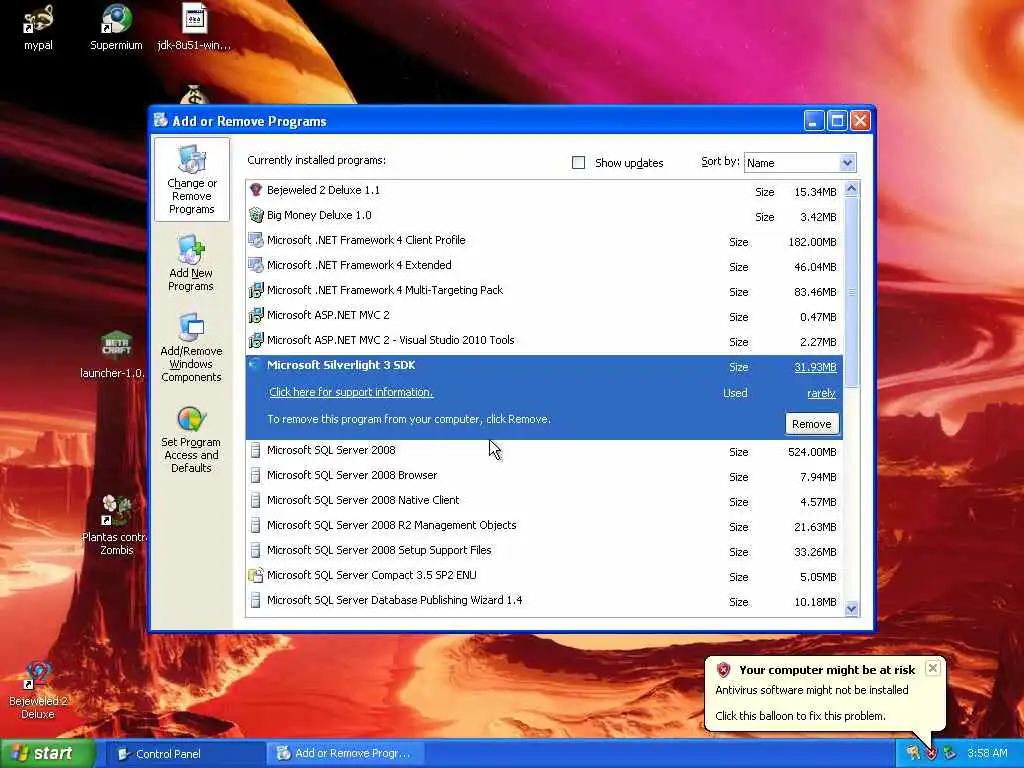This screenshot has width=1024, height=768.
Task: Click the Microsoft Silverlight 3 SDK icon
Action: tap(256, 365)
